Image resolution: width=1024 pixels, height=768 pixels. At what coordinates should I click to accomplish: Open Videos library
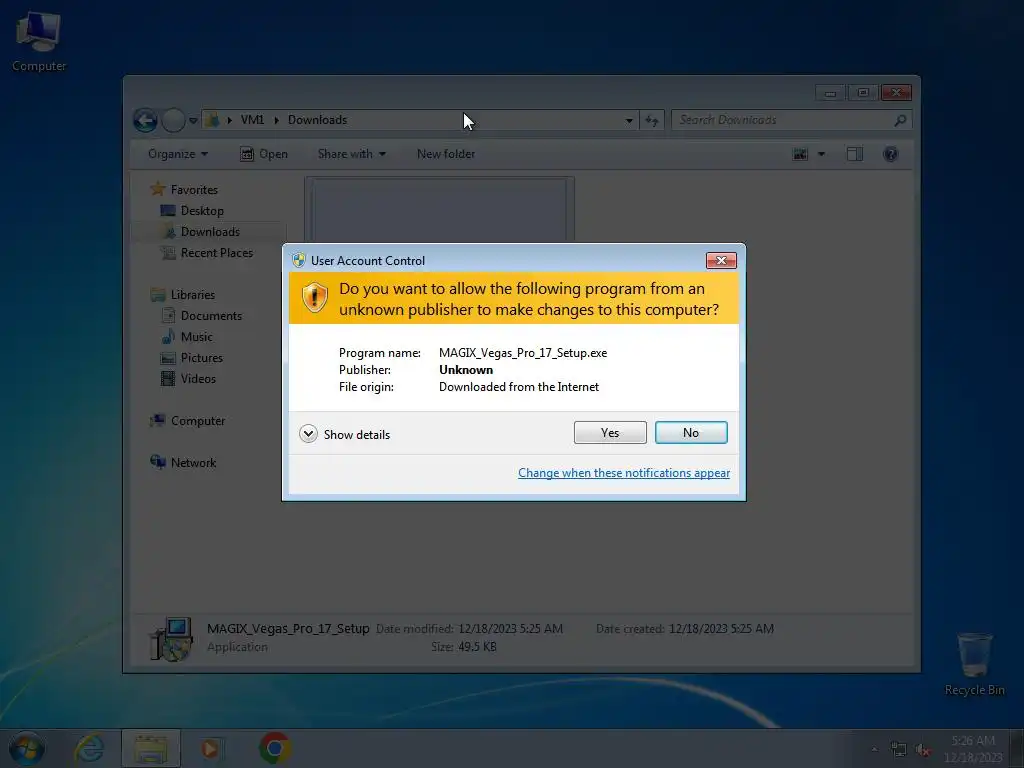(198, 379)
